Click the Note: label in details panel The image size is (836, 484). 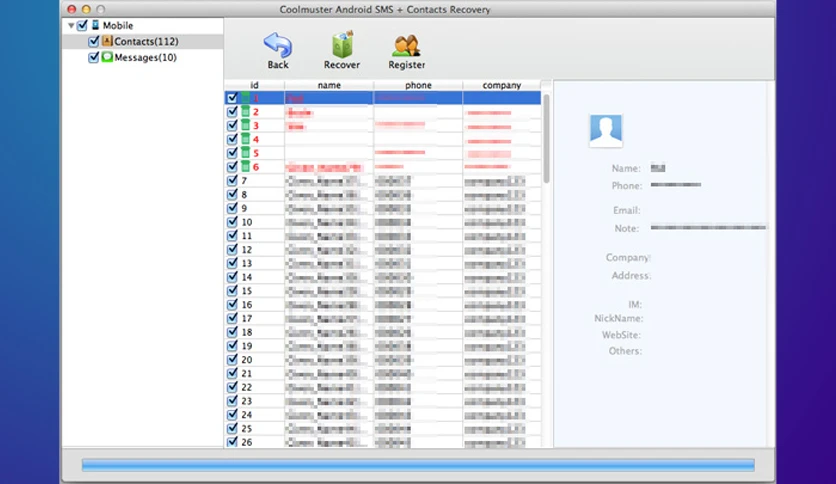pos(626,228)
